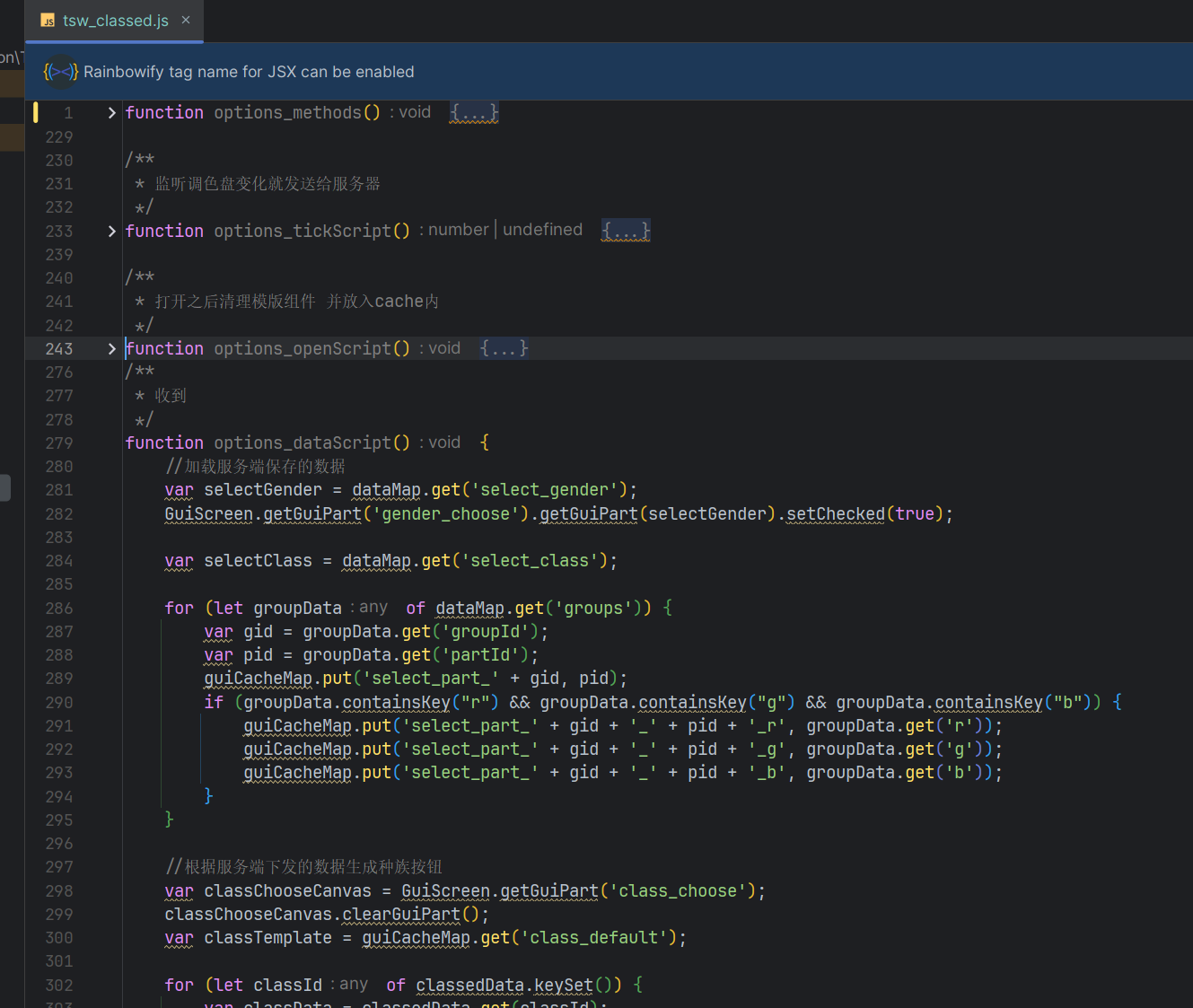This screenshot has width=1193, height=1008.
Task: Click the 'any' type hint after groupData
Action: (373, 608)
